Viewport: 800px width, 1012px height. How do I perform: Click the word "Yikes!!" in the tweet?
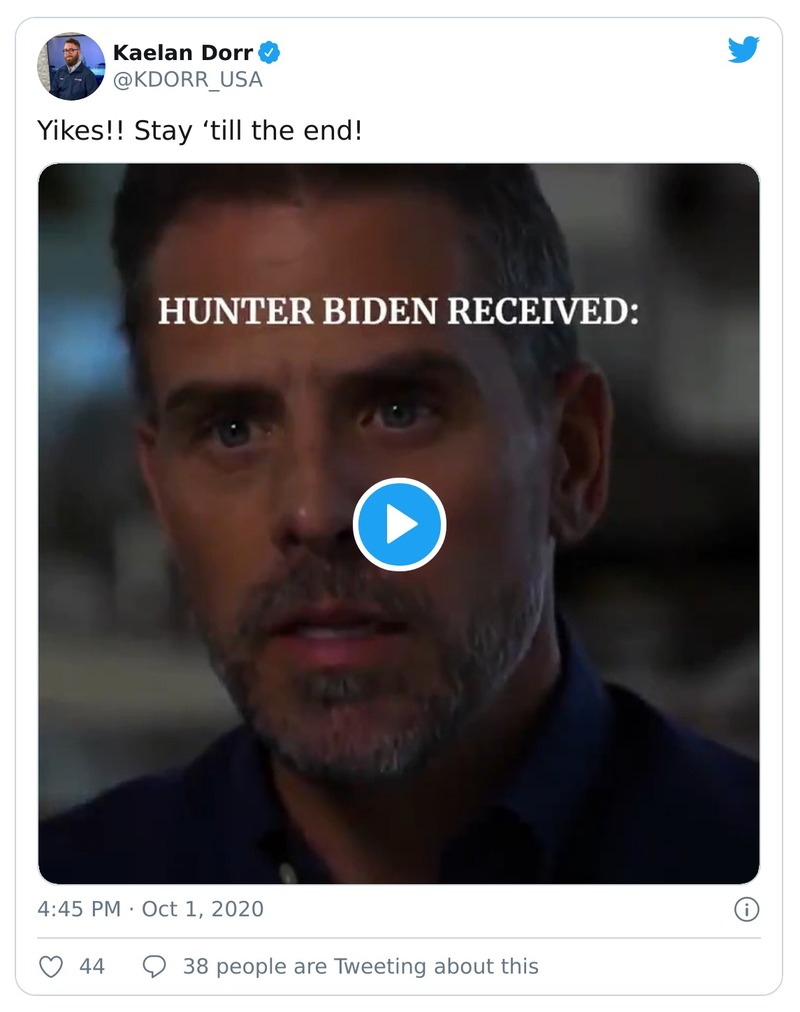pos(82,131)
